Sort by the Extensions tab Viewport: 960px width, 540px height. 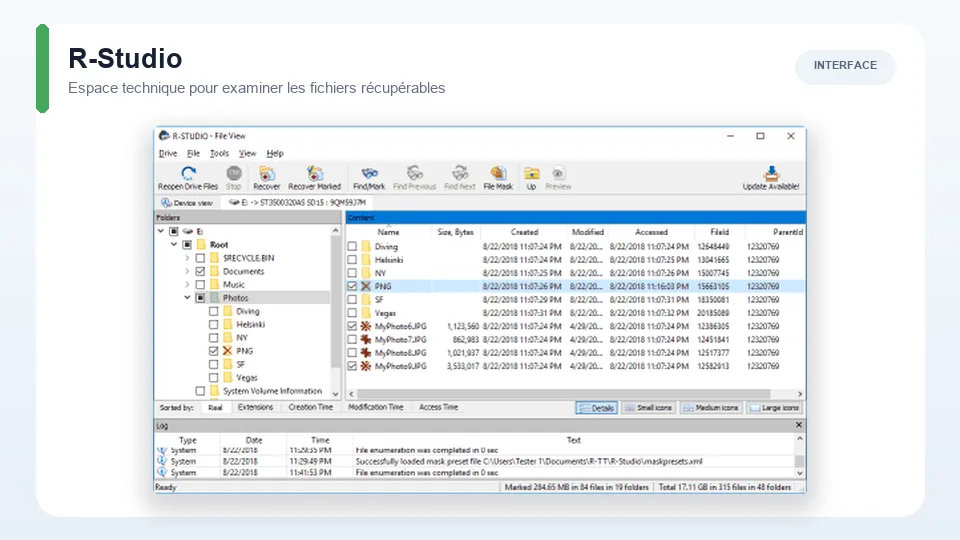(x=255, y=407)
